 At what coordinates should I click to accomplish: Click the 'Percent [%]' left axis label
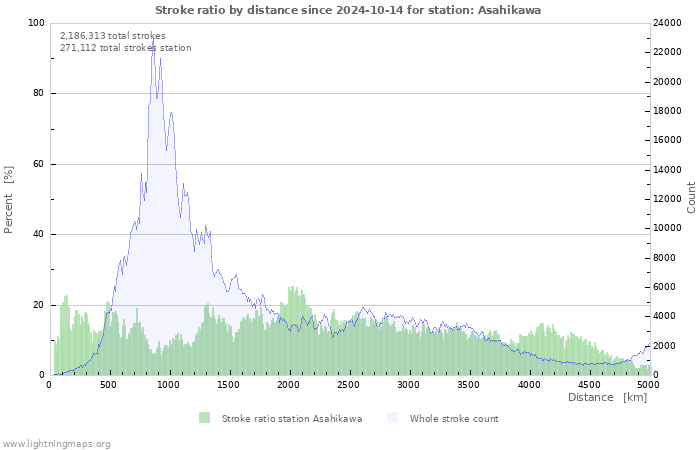coord(9,199)
